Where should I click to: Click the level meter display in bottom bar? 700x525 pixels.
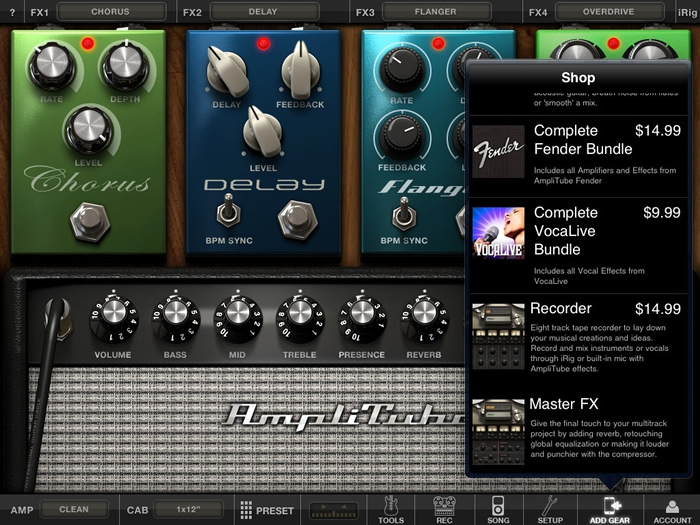333,510
